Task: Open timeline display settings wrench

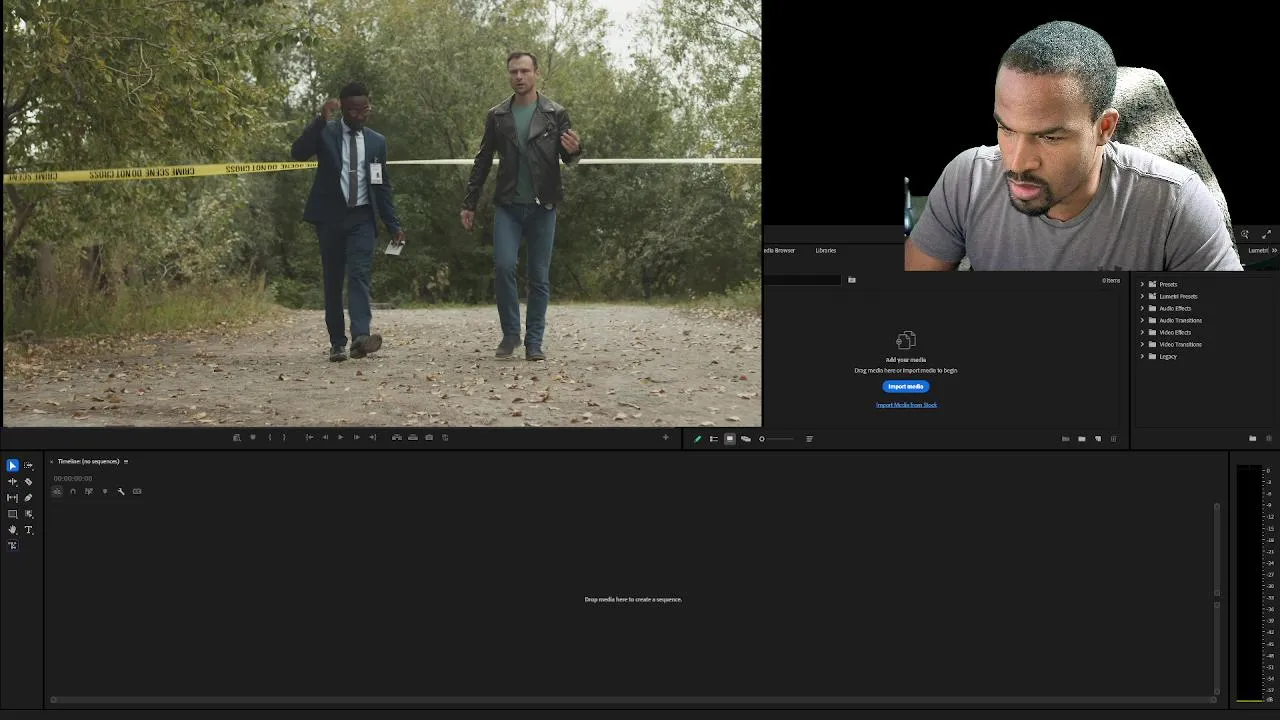Action: [x=121, y=491]
